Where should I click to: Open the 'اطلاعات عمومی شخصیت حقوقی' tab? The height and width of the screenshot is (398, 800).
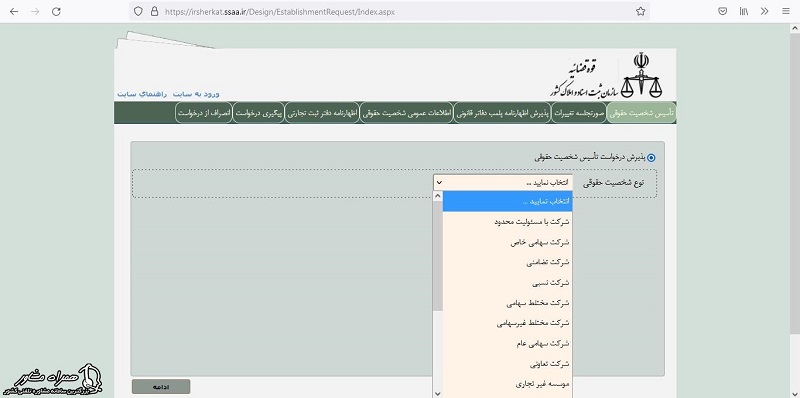tap(406, 113)
